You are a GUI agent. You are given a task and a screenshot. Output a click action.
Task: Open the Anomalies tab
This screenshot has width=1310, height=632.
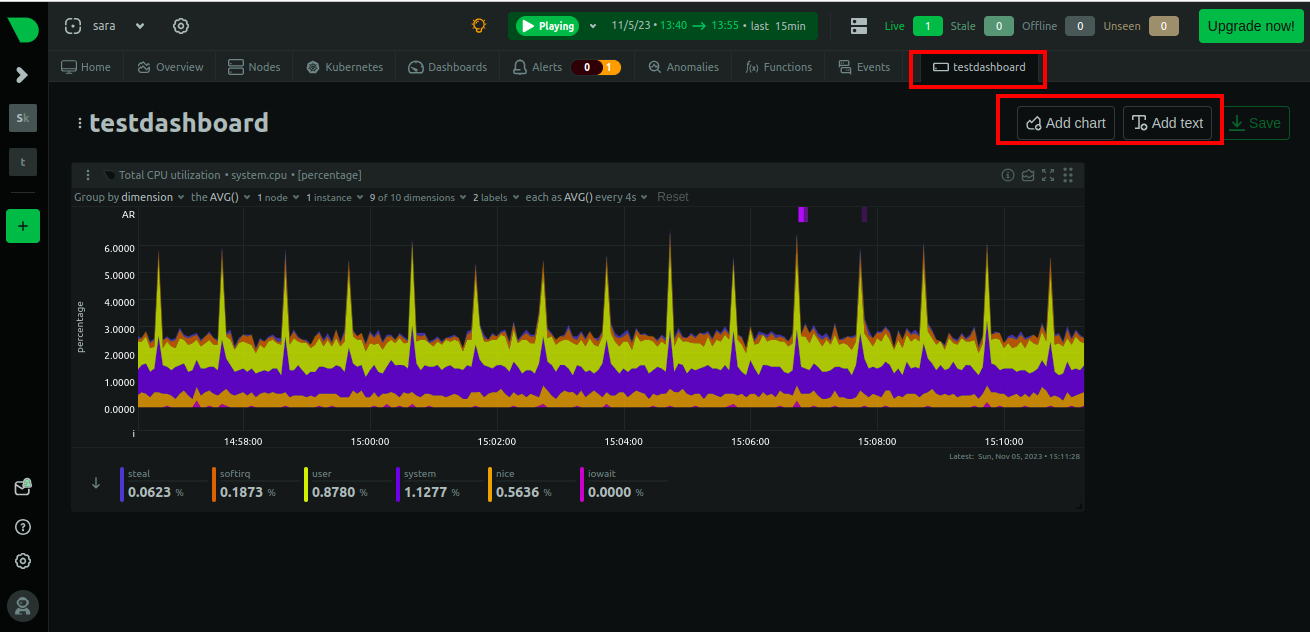(x=683, y=67)
